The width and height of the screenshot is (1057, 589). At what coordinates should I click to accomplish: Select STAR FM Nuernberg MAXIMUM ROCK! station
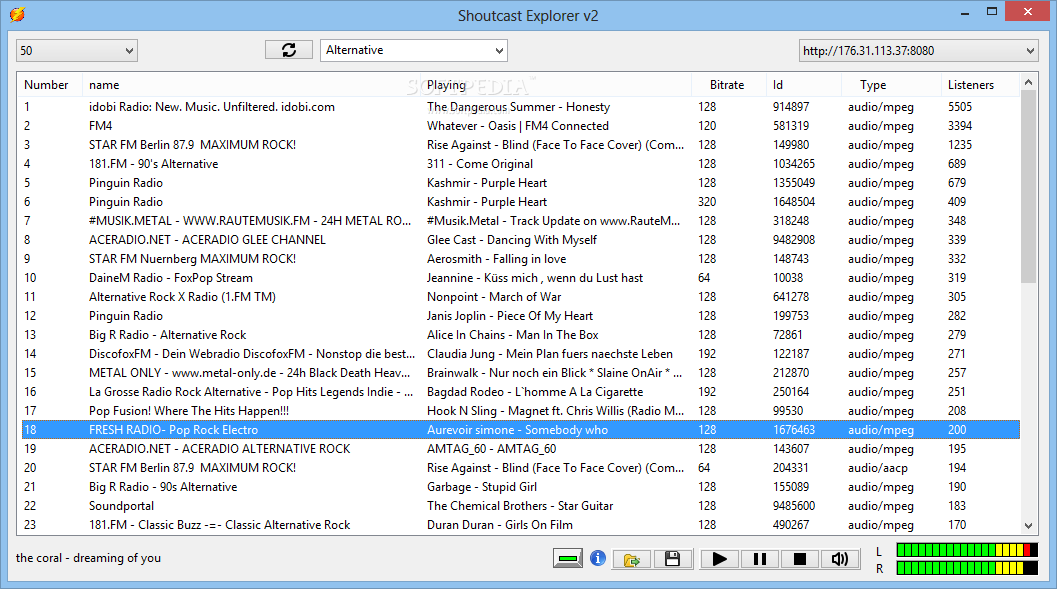point(520,259)
